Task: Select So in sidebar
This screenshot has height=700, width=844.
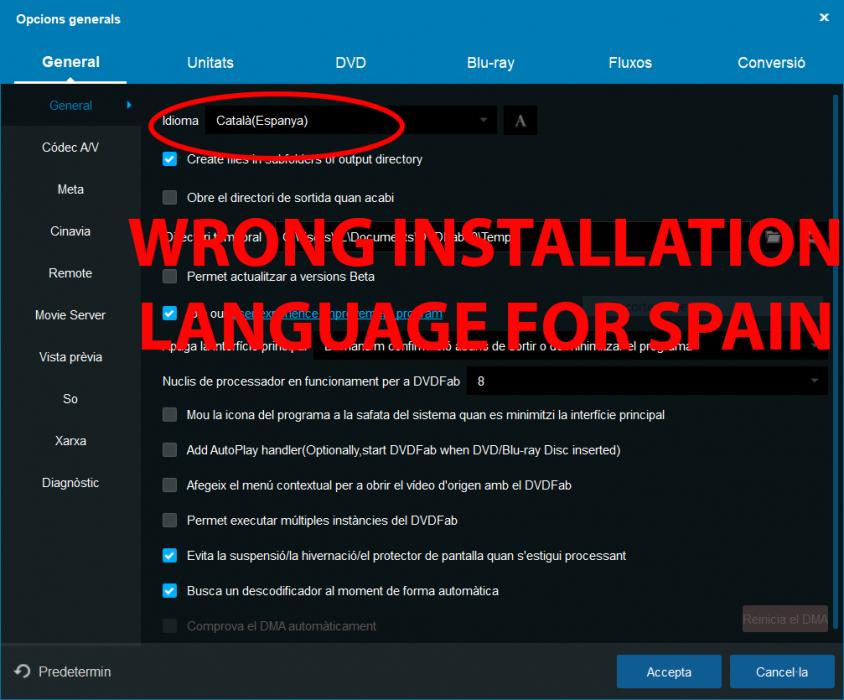Action: pos(71,399)
